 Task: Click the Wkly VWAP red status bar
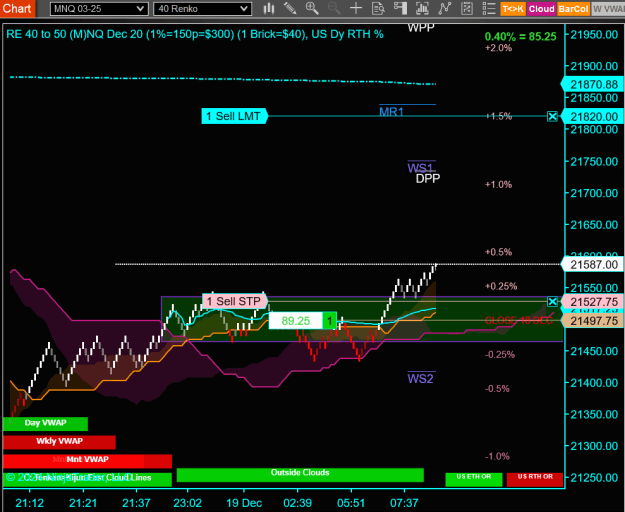tap(59, 442)
